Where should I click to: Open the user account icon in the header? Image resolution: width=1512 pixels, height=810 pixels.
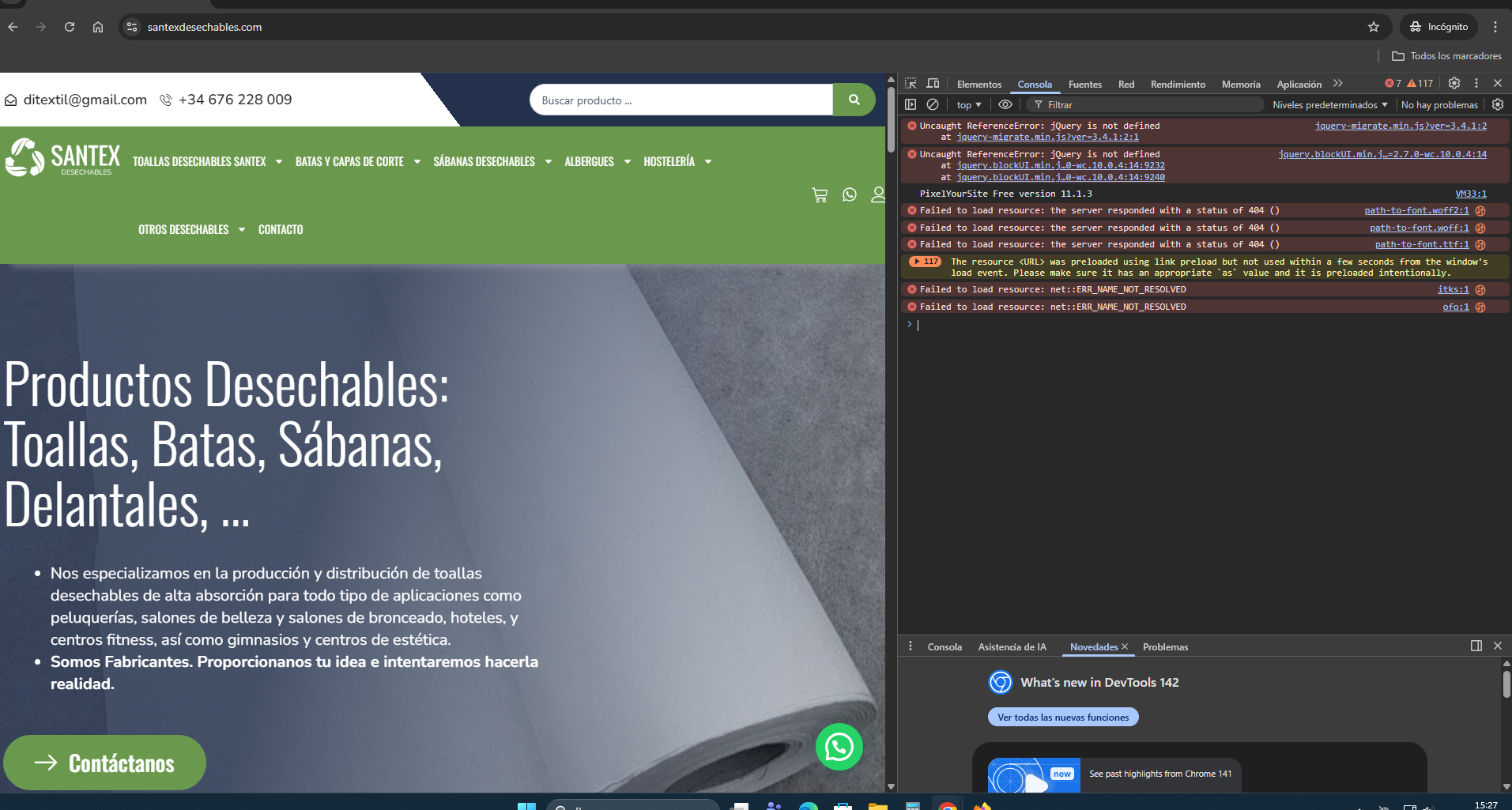[877, 194]
